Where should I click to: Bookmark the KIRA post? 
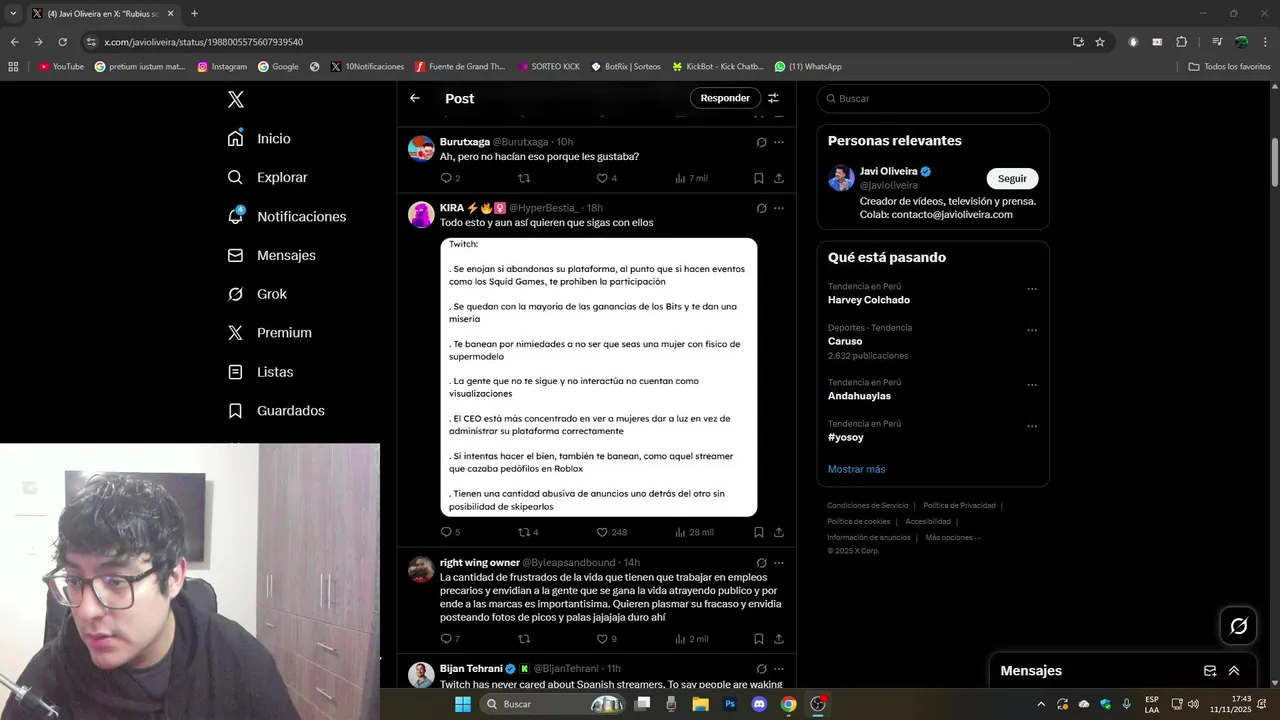coord(759,532)
